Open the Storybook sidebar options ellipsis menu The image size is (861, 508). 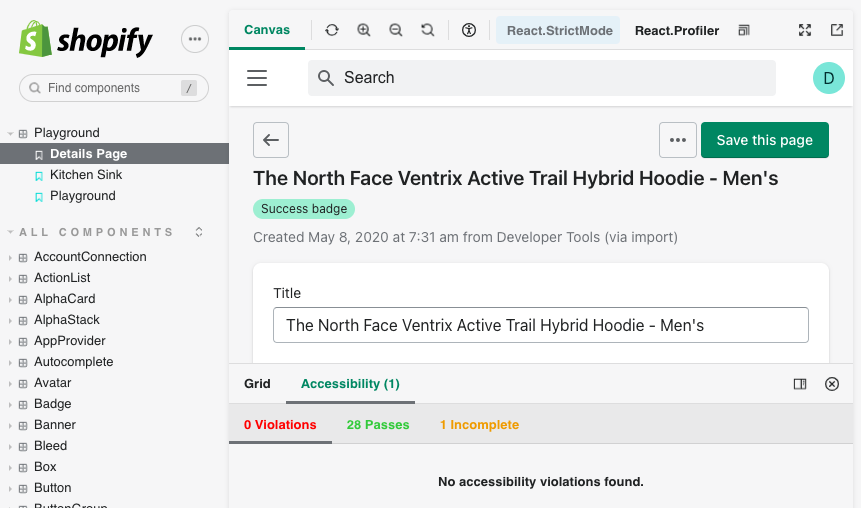(x=195, y=39)
